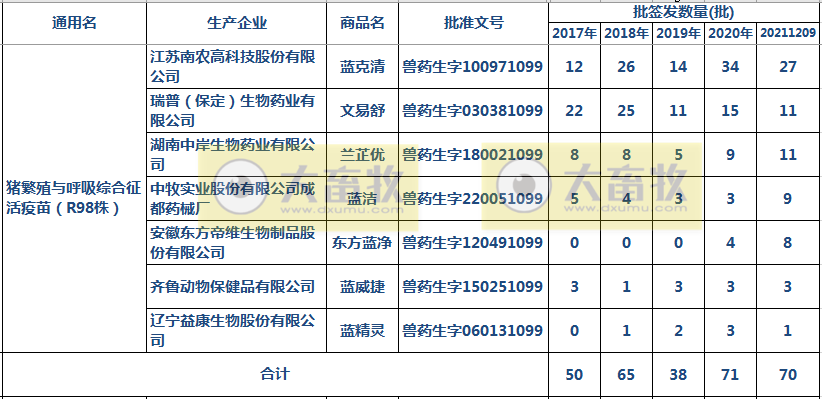822x399 pixels.
Task: Select the 2018年 year header
Action: pyautogui.click(x=626, y=34)
